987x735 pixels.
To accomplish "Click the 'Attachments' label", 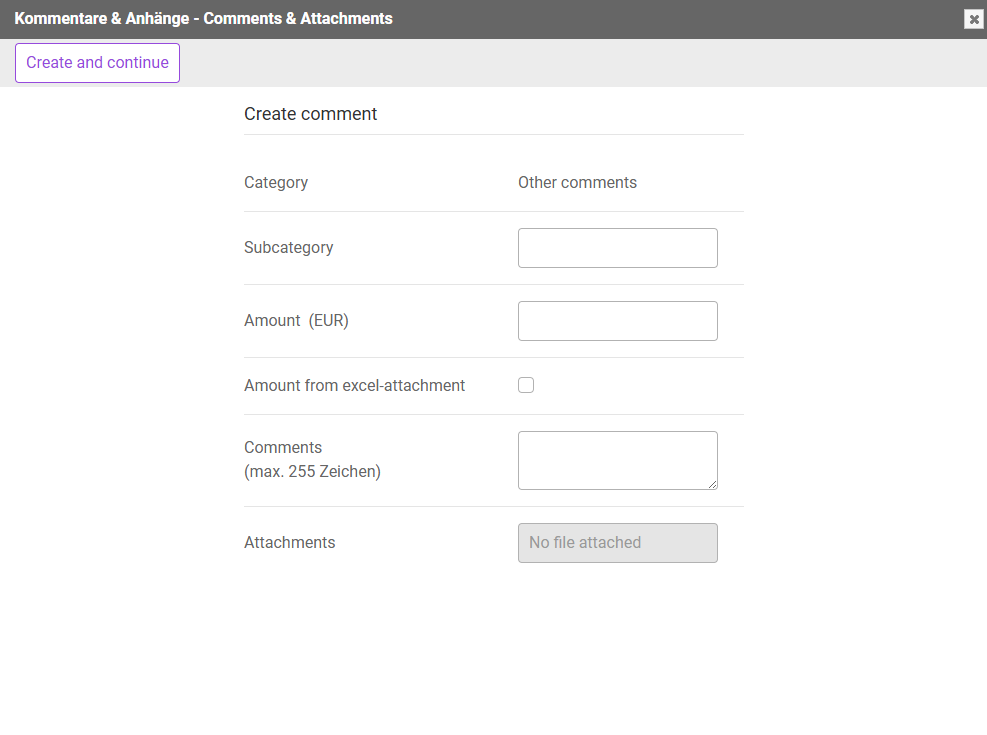I will [x=290, y=542].
